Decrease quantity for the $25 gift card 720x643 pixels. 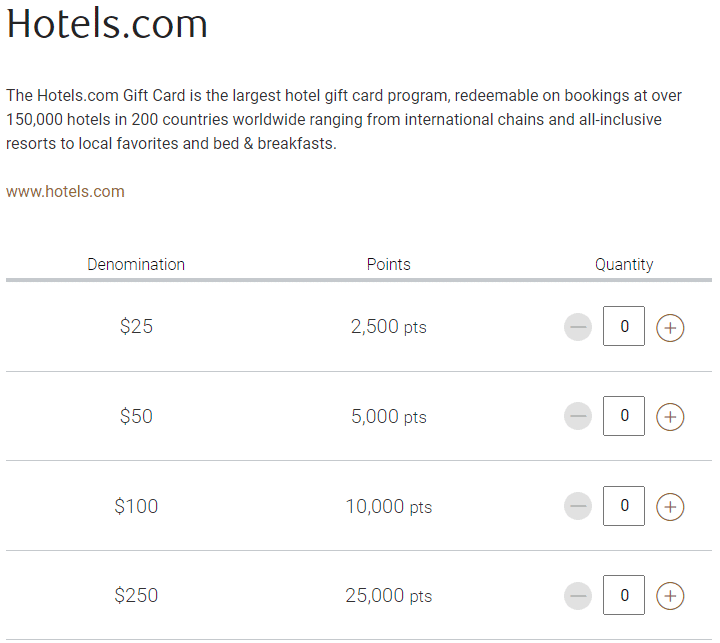coord(578,327)
